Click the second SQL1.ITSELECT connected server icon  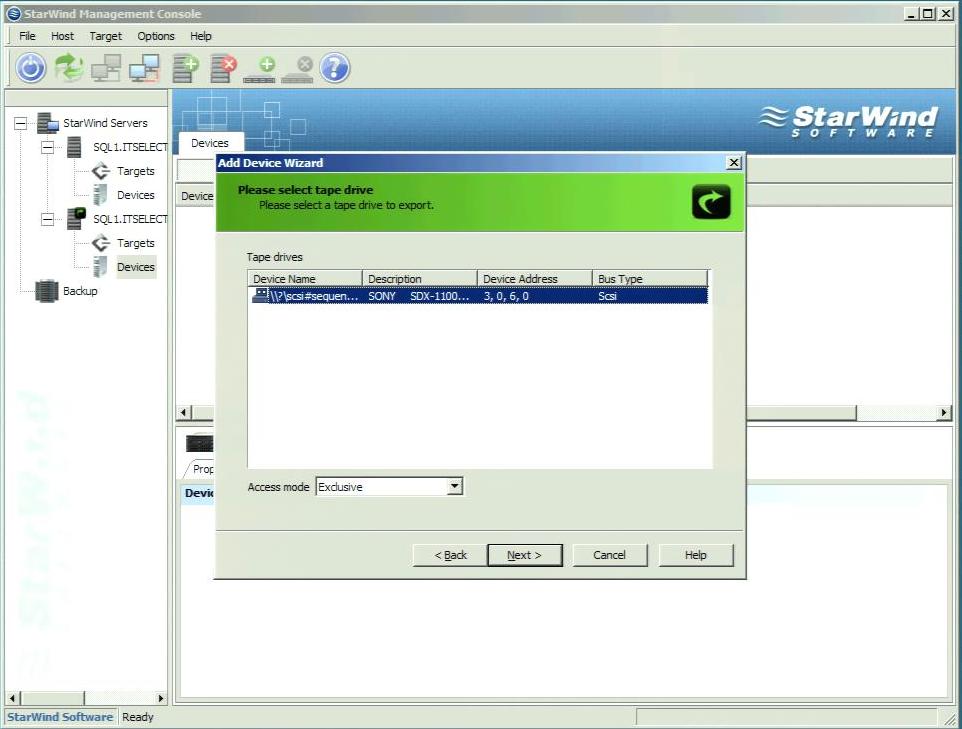76,218
